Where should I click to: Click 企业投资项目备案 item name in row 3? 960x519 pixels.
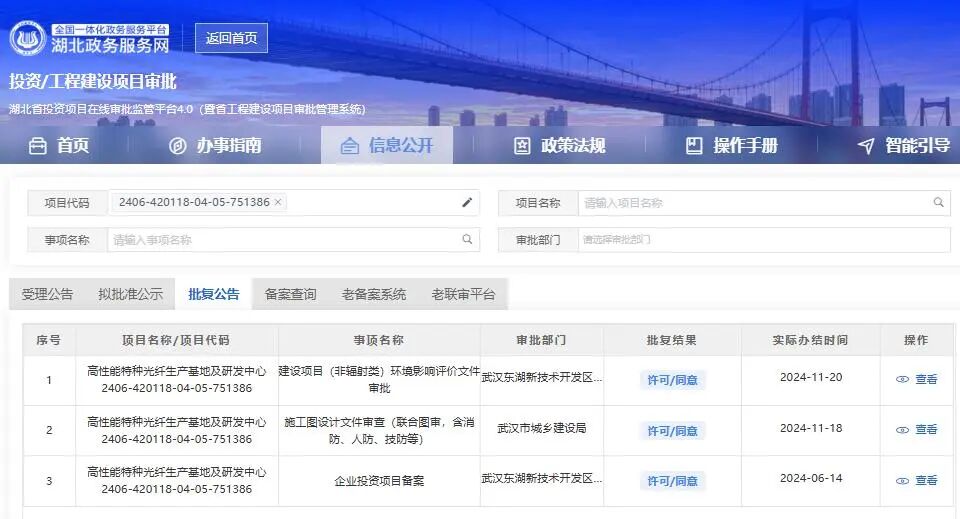(x=379, y=481)
